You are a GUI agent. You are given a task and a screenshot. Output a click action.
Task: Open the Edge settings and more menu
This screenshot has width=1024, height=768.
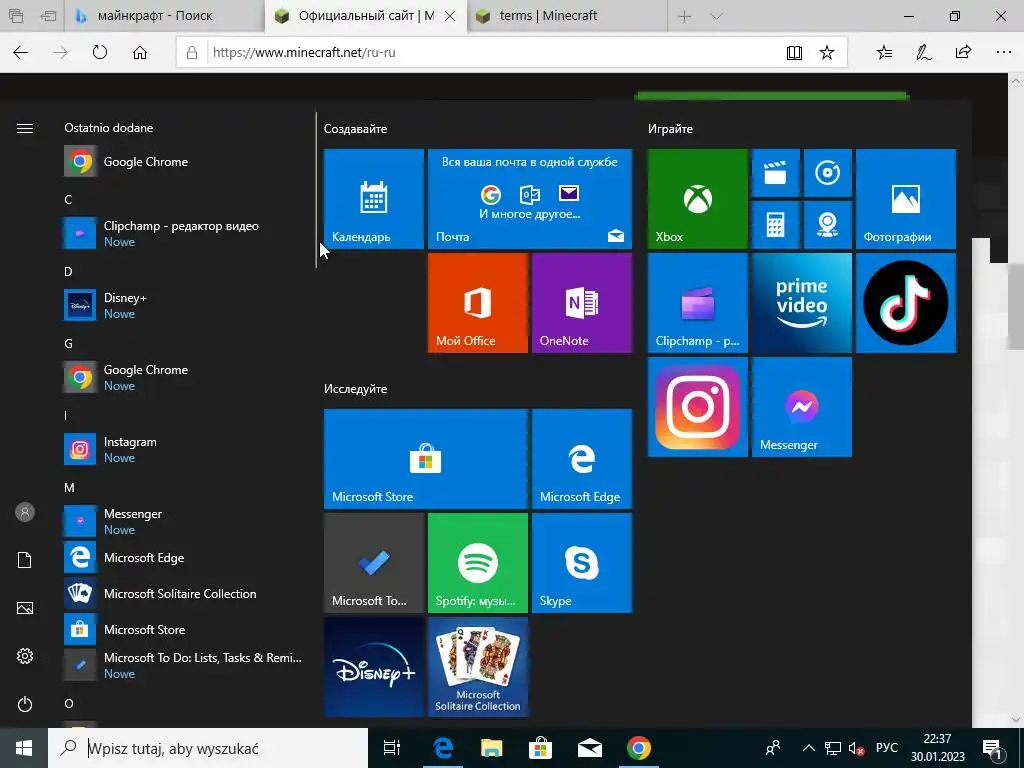tap(1004, 52)
